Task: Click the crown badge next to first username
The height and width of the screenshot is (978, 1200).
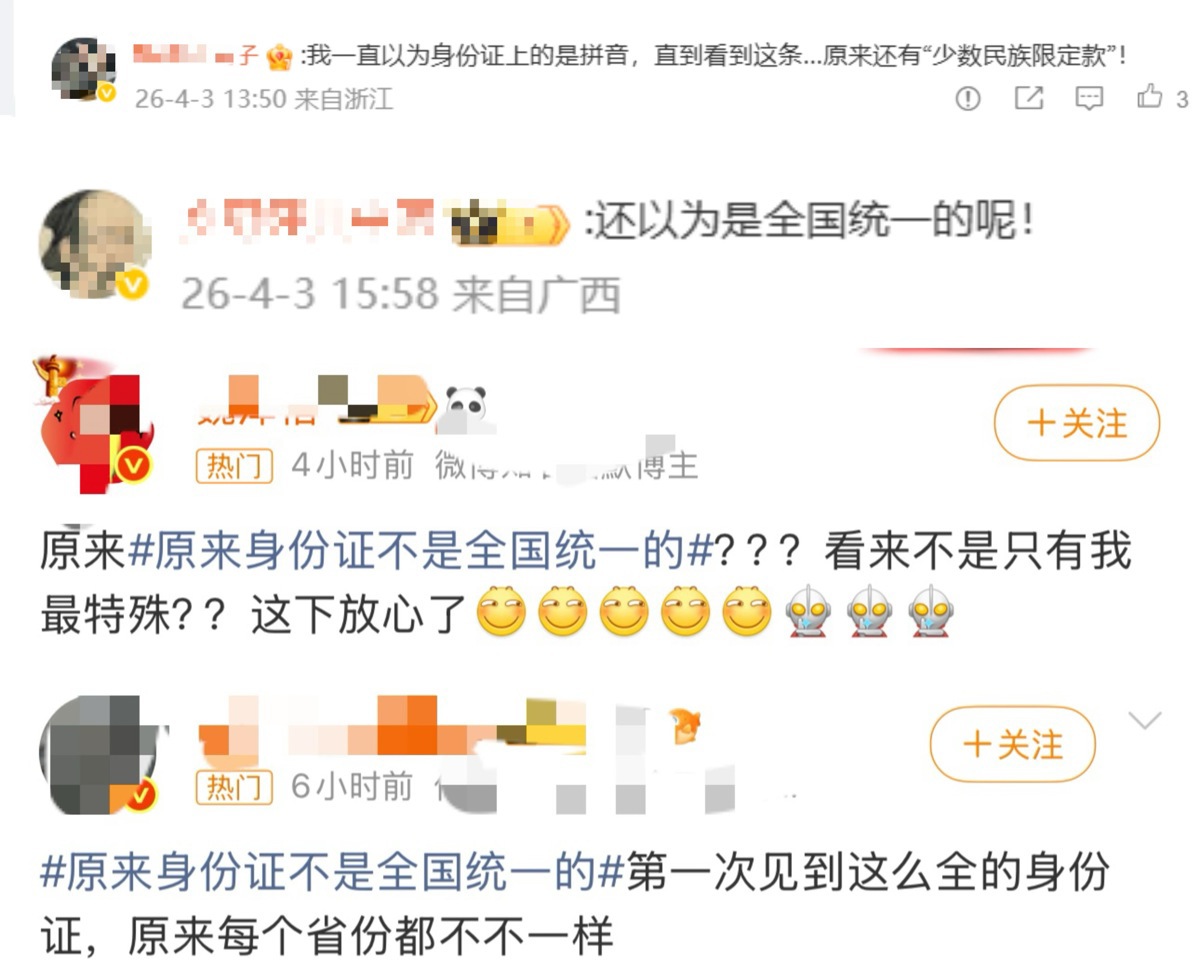Action: [x=280, y=57]
